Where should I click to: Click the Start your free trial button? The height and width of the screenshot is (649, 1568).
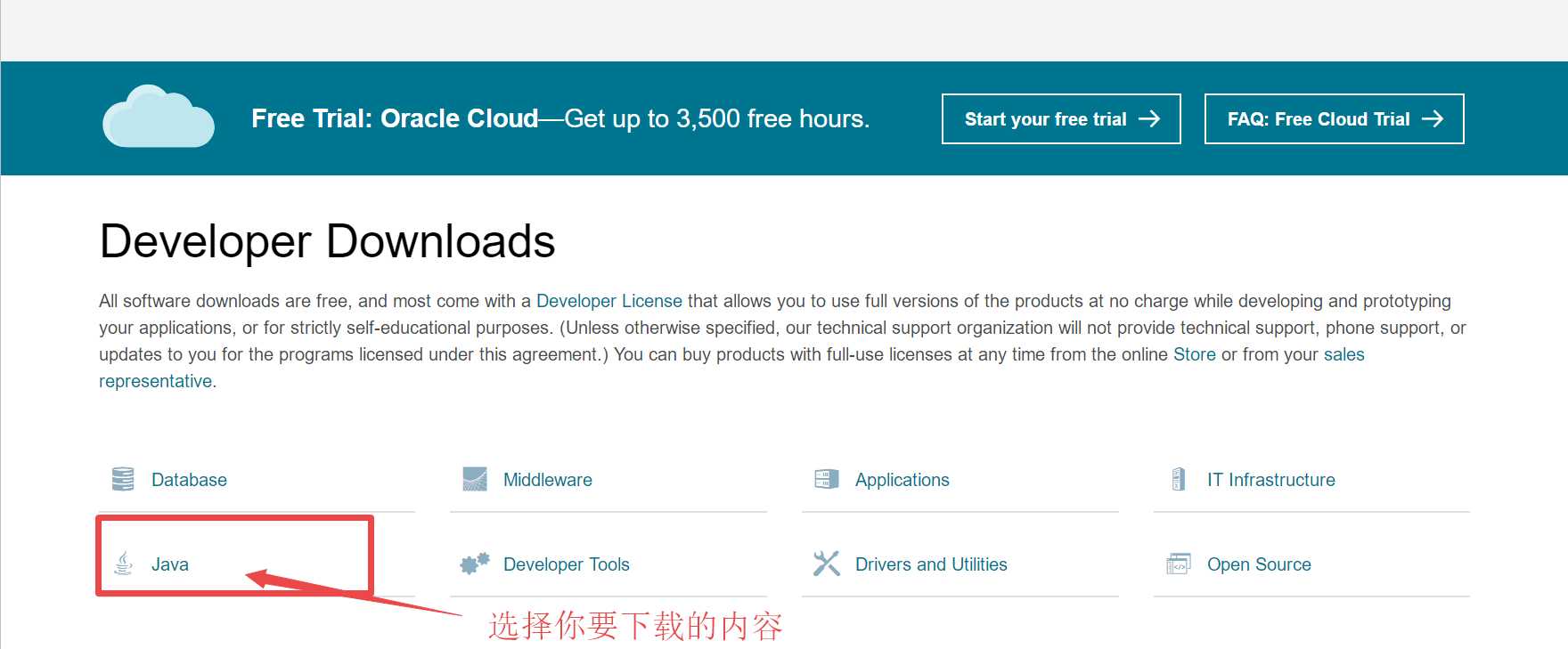click(x=1061, y=118)
